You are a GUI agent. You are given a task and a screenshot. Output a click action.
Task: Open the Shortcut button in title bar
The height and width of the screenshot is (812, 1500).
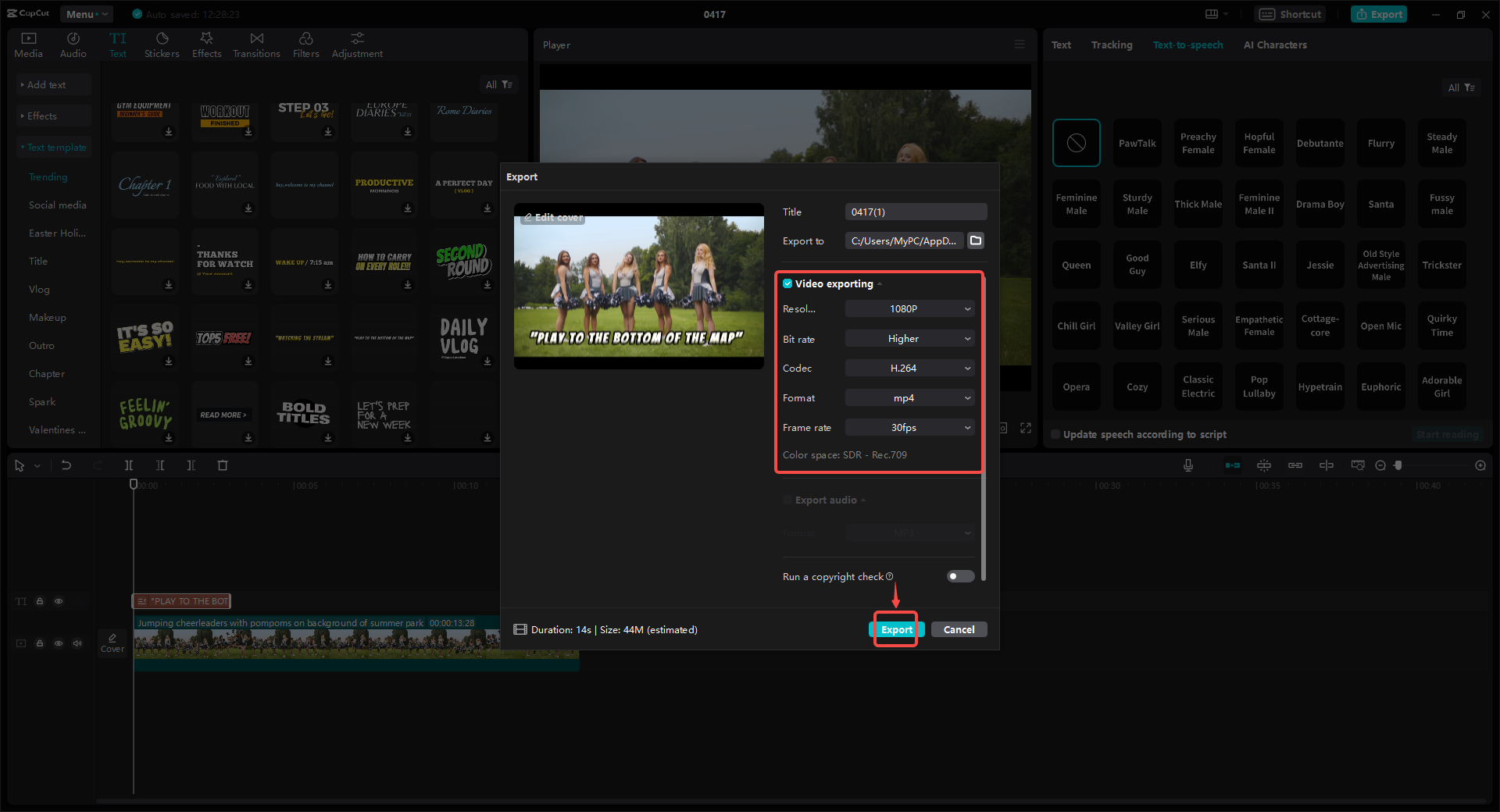(1291, 14)
